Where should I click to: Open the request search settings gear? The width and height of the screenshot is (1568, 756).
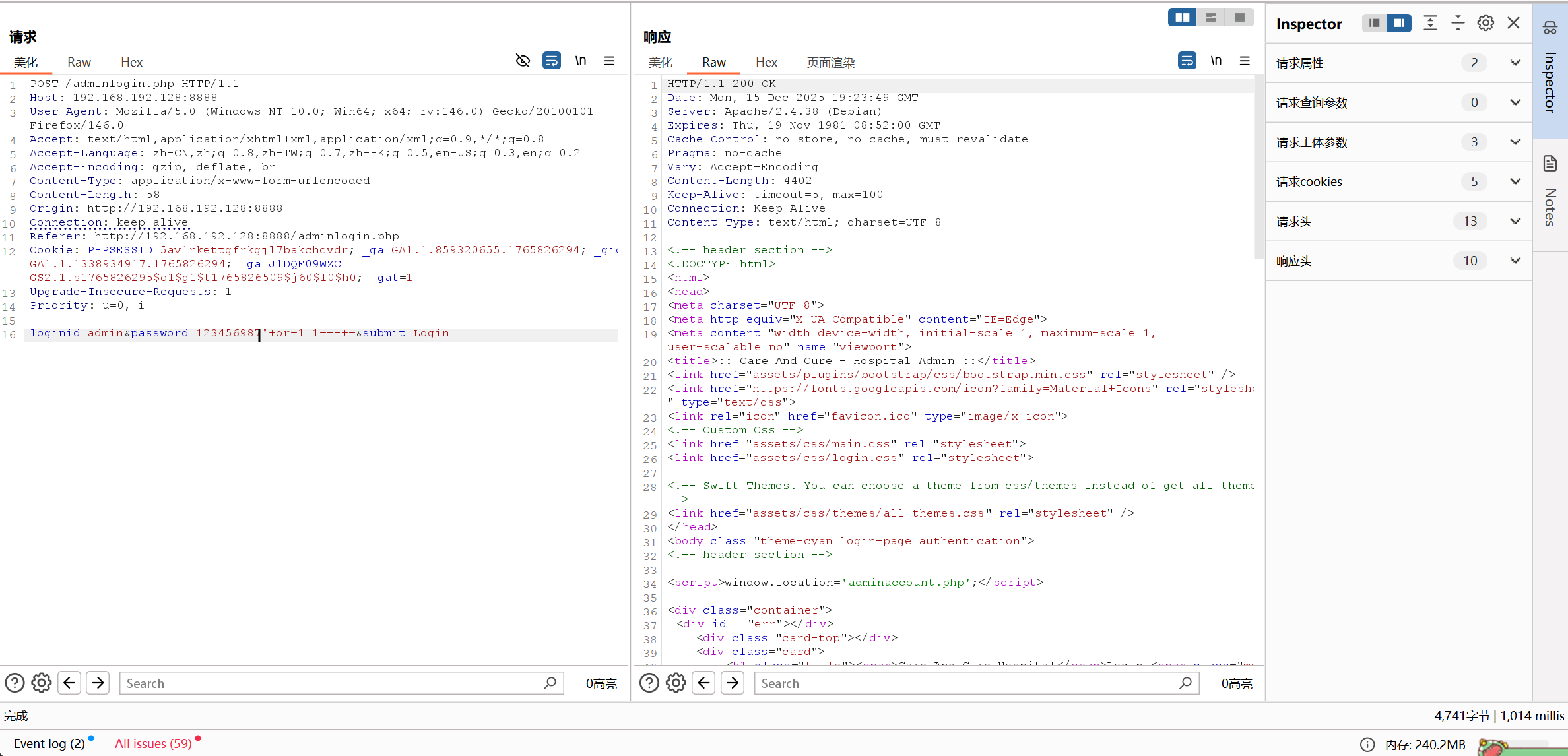(42, 683)
